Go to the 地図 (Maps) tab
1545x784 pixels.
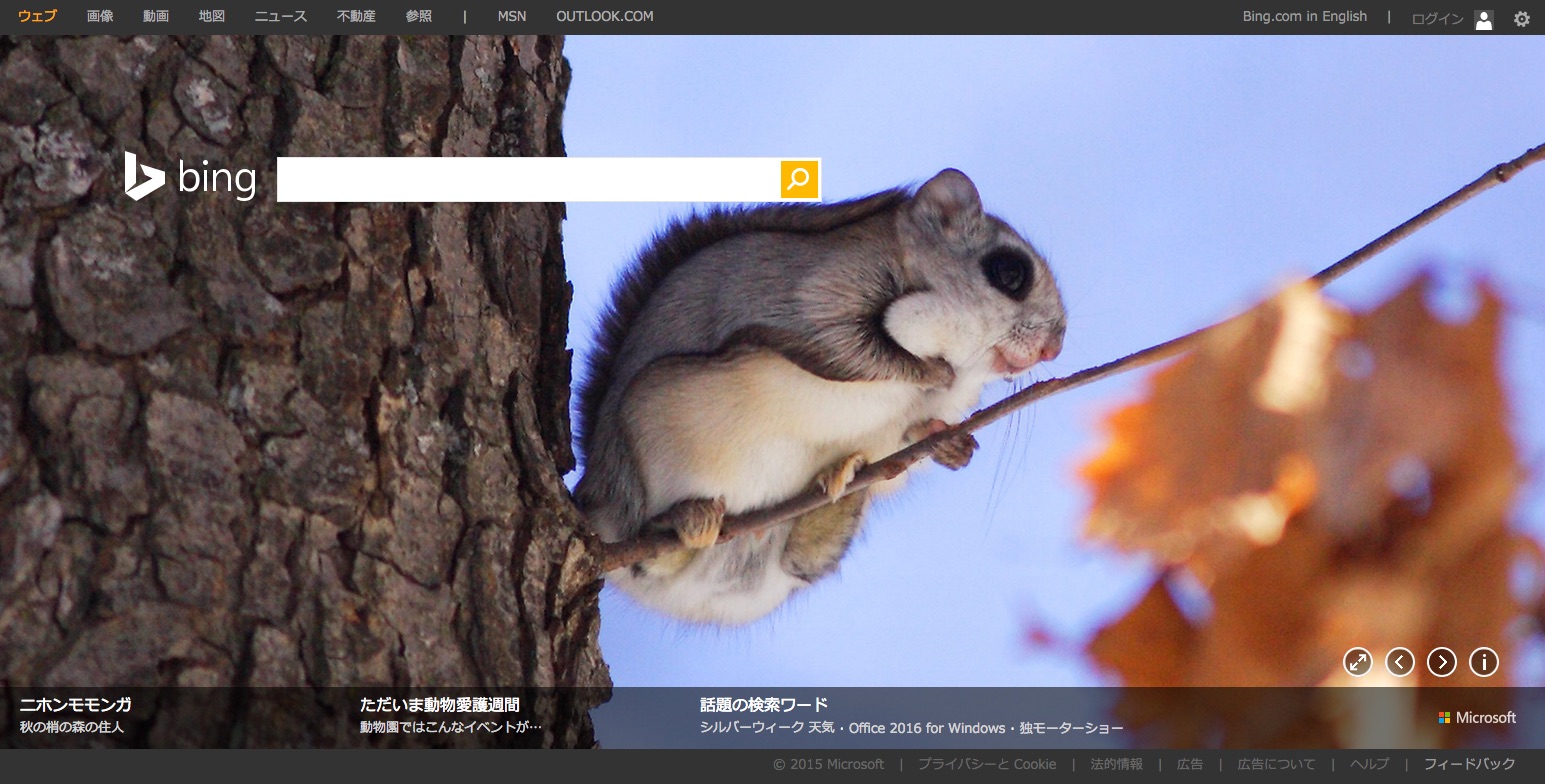(x=212, y=17)
